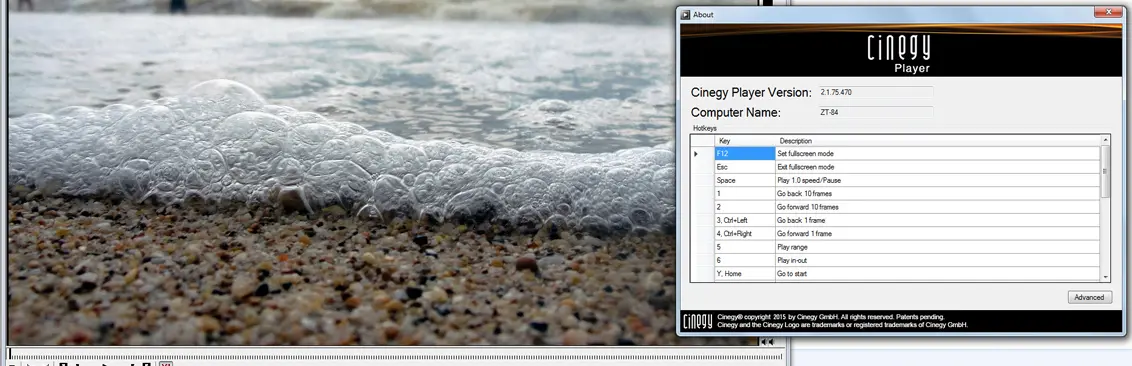Click the About dialog title bar icon
1132x366 pixels.
[685, 14]
